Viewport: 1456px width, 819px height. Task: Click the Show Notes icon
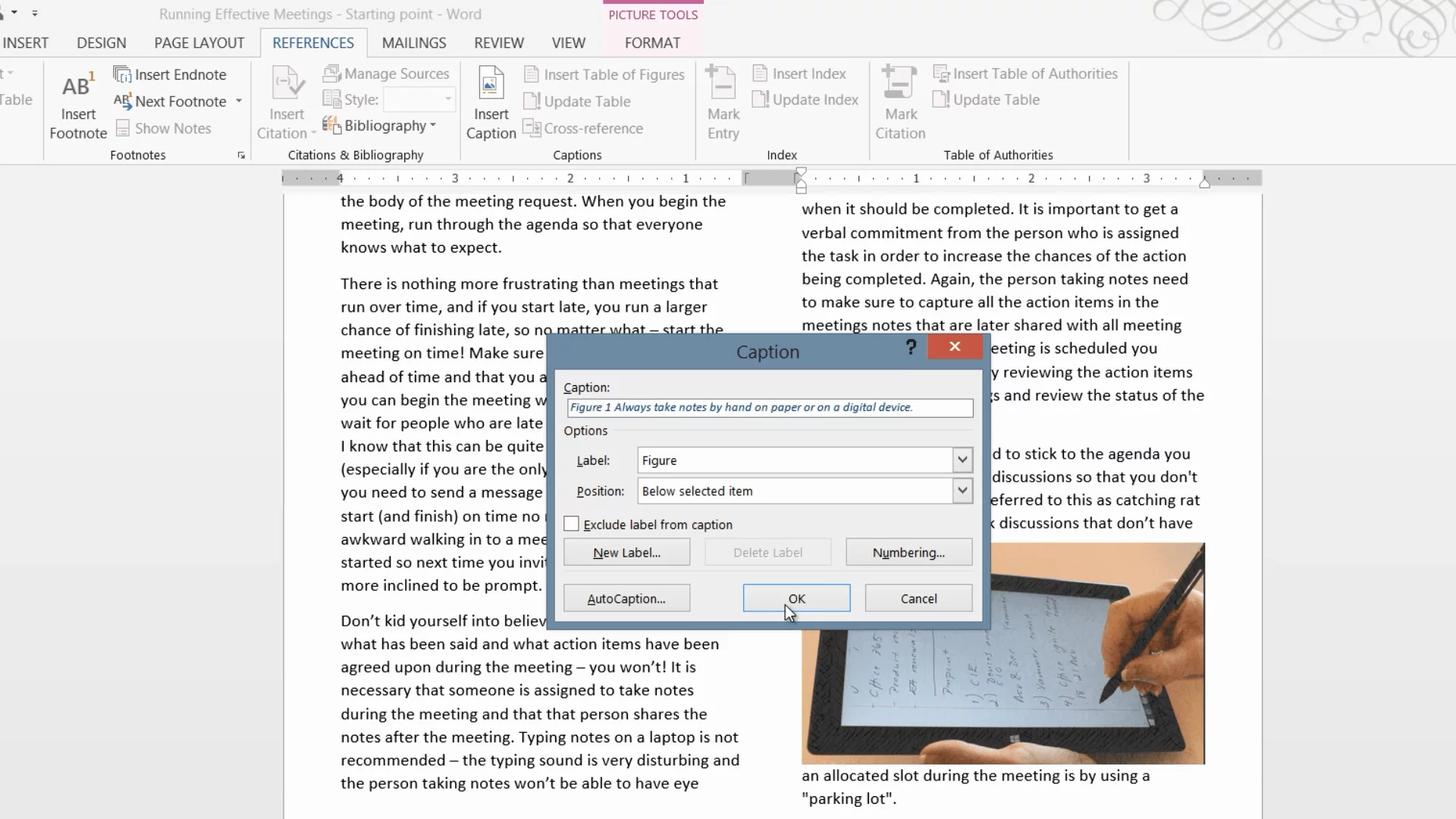click(x=123, y=128)
